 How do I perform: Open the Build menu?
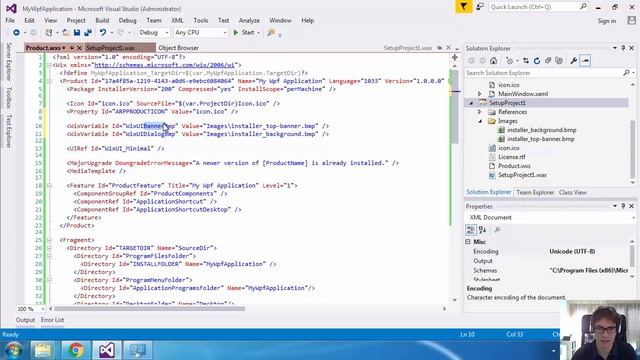[102, 20]
